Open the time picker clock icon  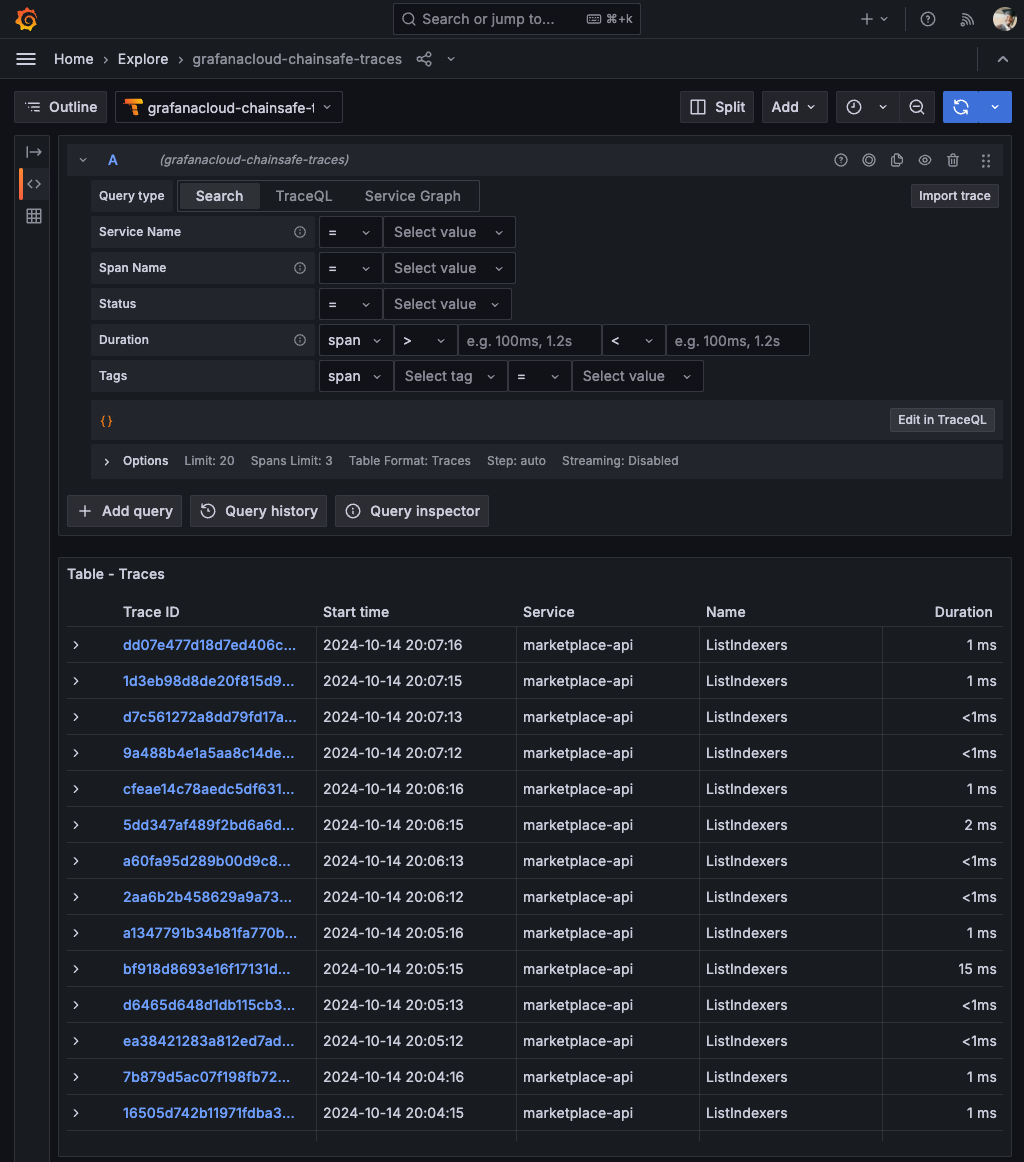click(x=854, y=107)
